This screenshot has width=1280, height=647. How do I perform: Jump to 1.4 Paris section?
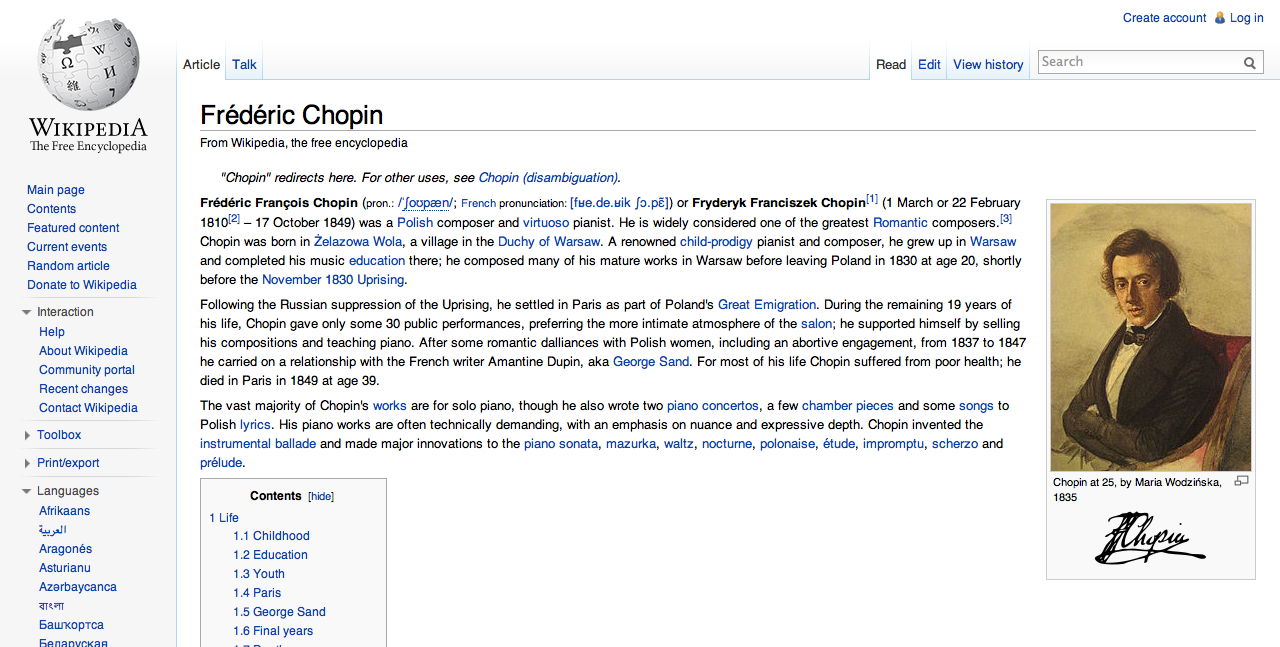(257, 593)
